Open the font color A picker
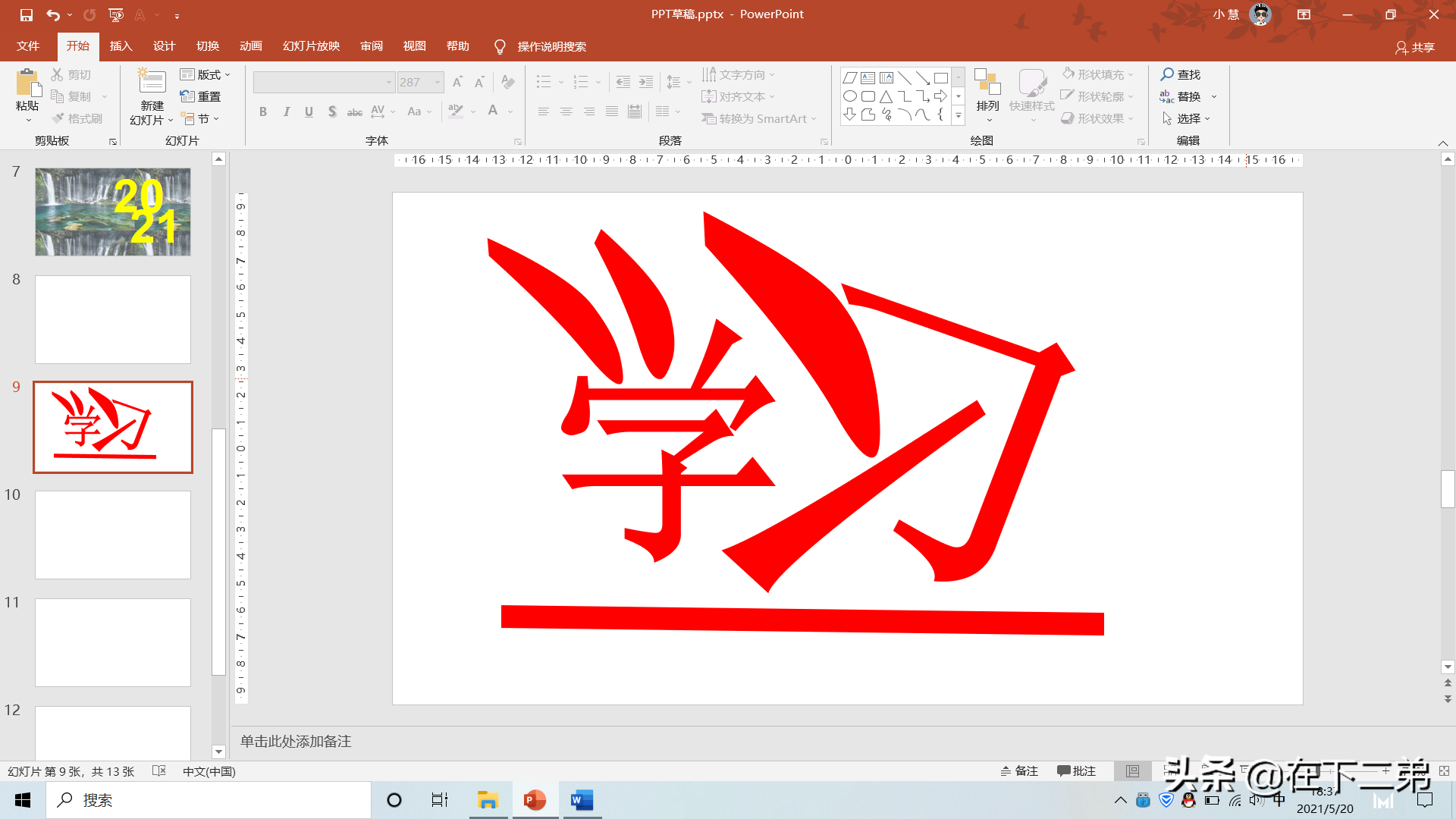 [x=493, y=111]
